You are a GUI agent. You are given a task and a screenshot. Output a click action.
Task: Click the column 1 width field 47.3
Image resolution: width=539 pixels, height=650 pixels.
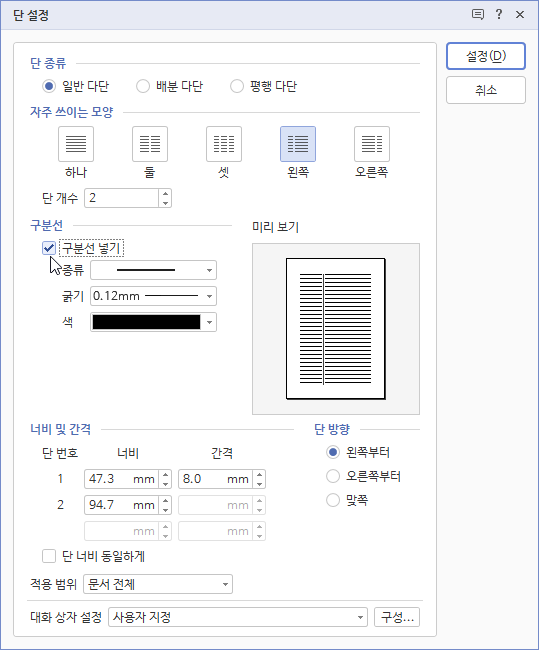[x=121, y=479]
